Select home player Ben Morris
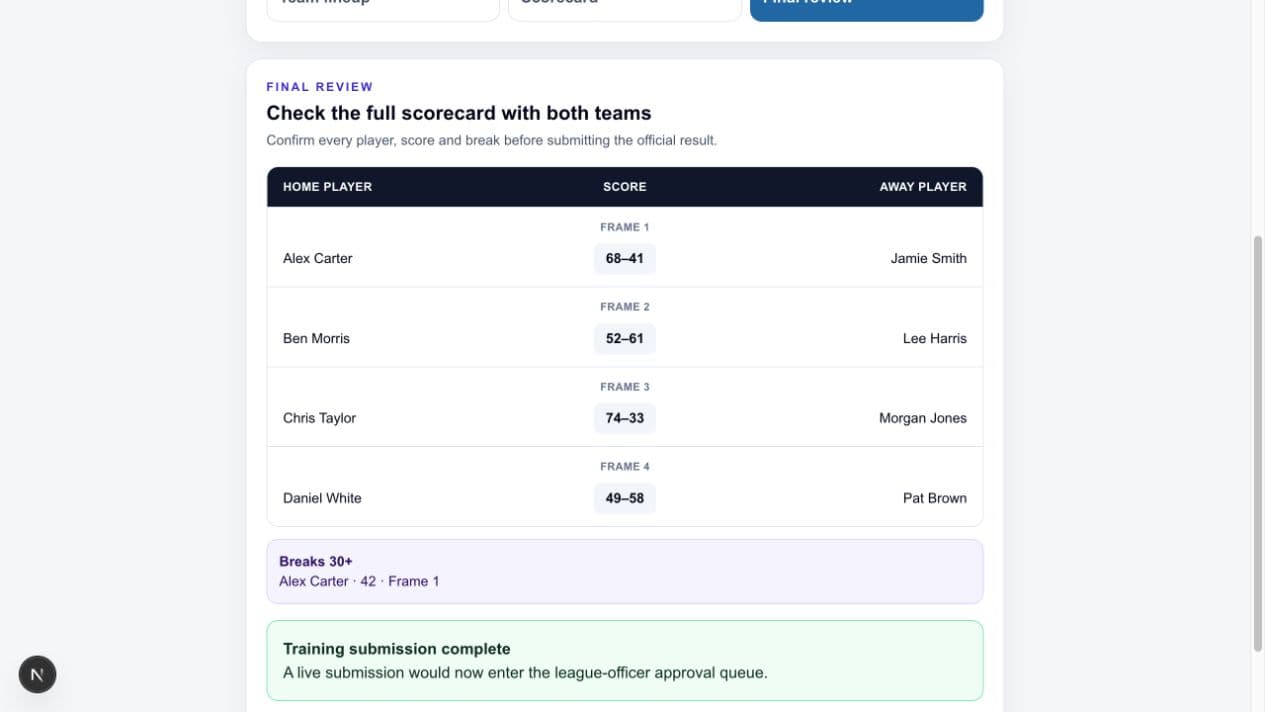 (x=316, y=338)
